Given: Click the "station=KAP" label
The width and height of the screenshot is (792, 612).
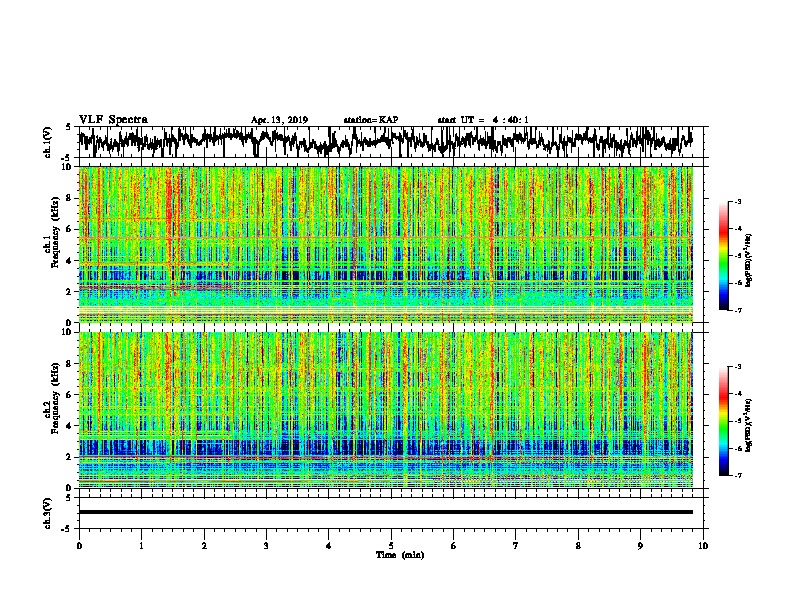Looking at the screenshot, I should [x=371, y=120].
